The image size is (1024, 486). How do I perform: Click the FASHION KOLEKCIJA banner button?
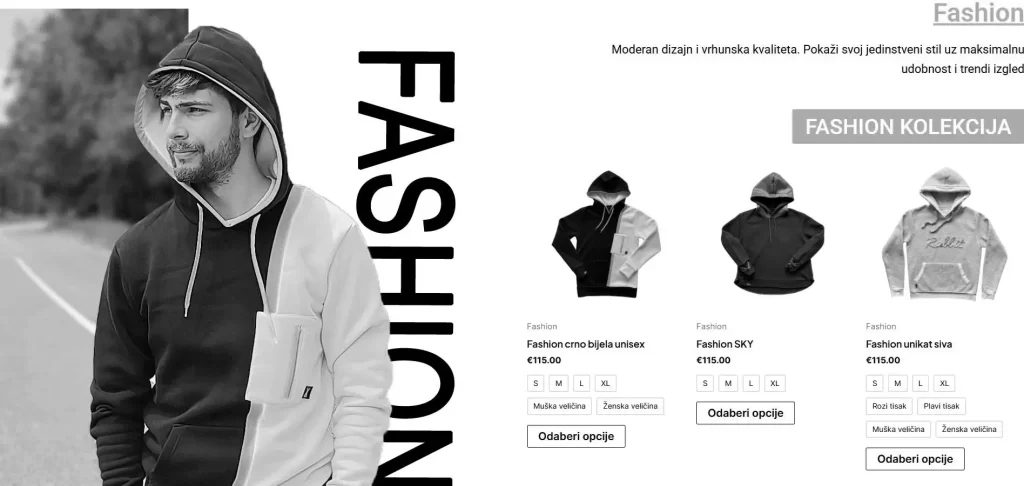(x=908, y=127)
